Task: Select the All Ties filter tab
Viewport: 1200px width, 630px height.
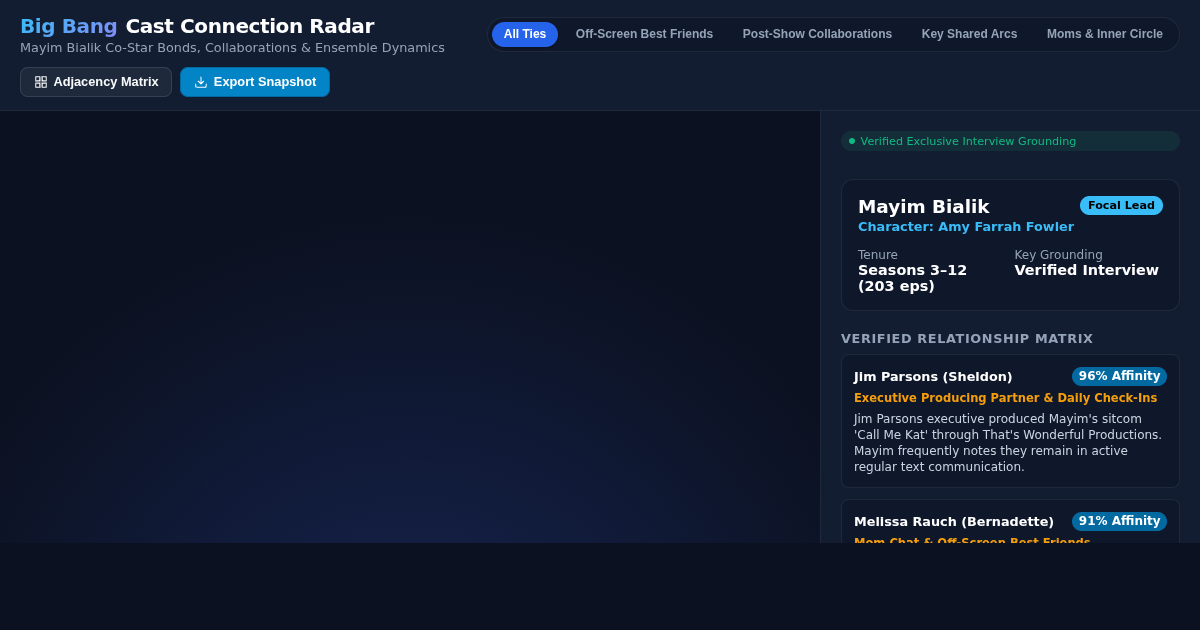Action: (x=525, y=34)
